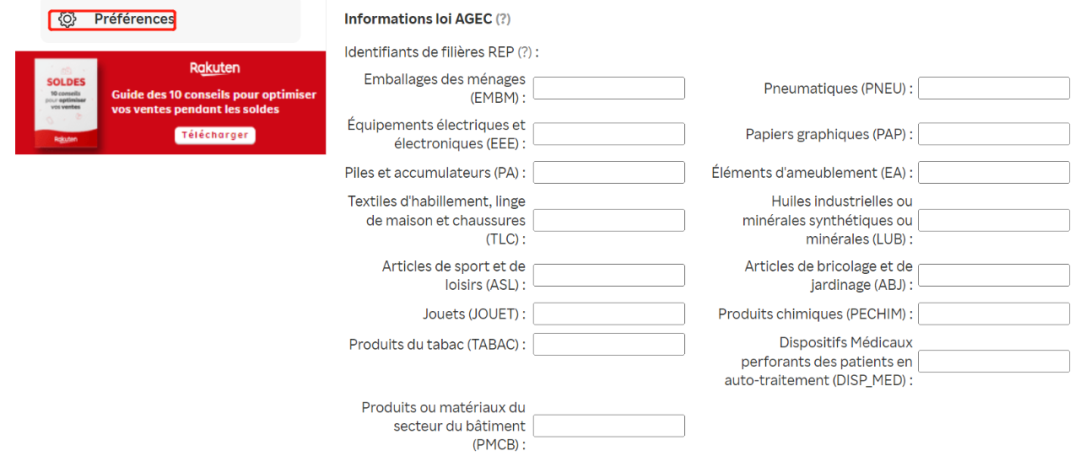This screenshot has width=1080, height=456.
Task: Click the bricolage et jardinage (ABJ) field
Action: 993,275
